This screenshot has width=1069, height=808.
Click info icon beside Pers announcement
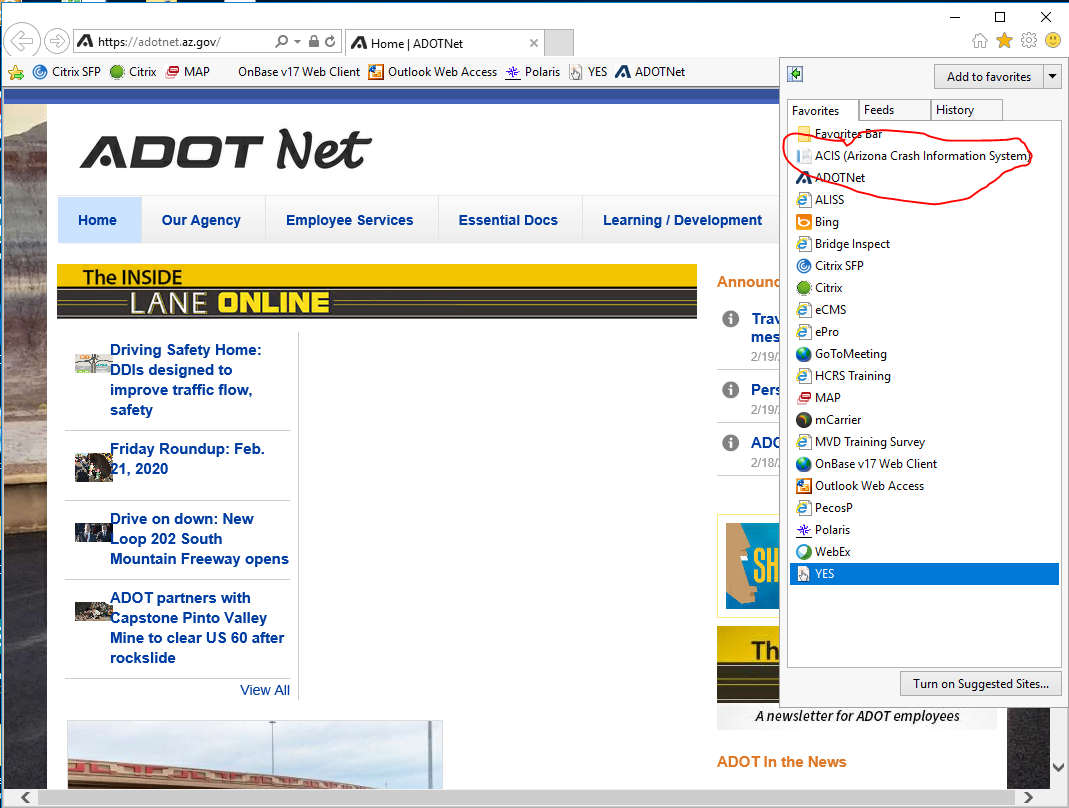click(x=731, y=389)
